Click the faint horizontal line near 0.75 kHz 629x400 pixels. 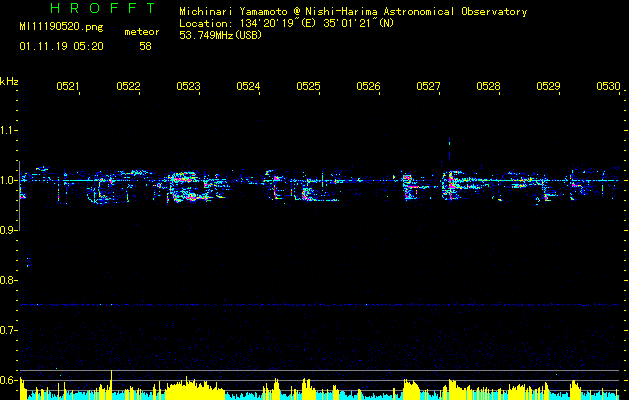click(x=320, y=305)
